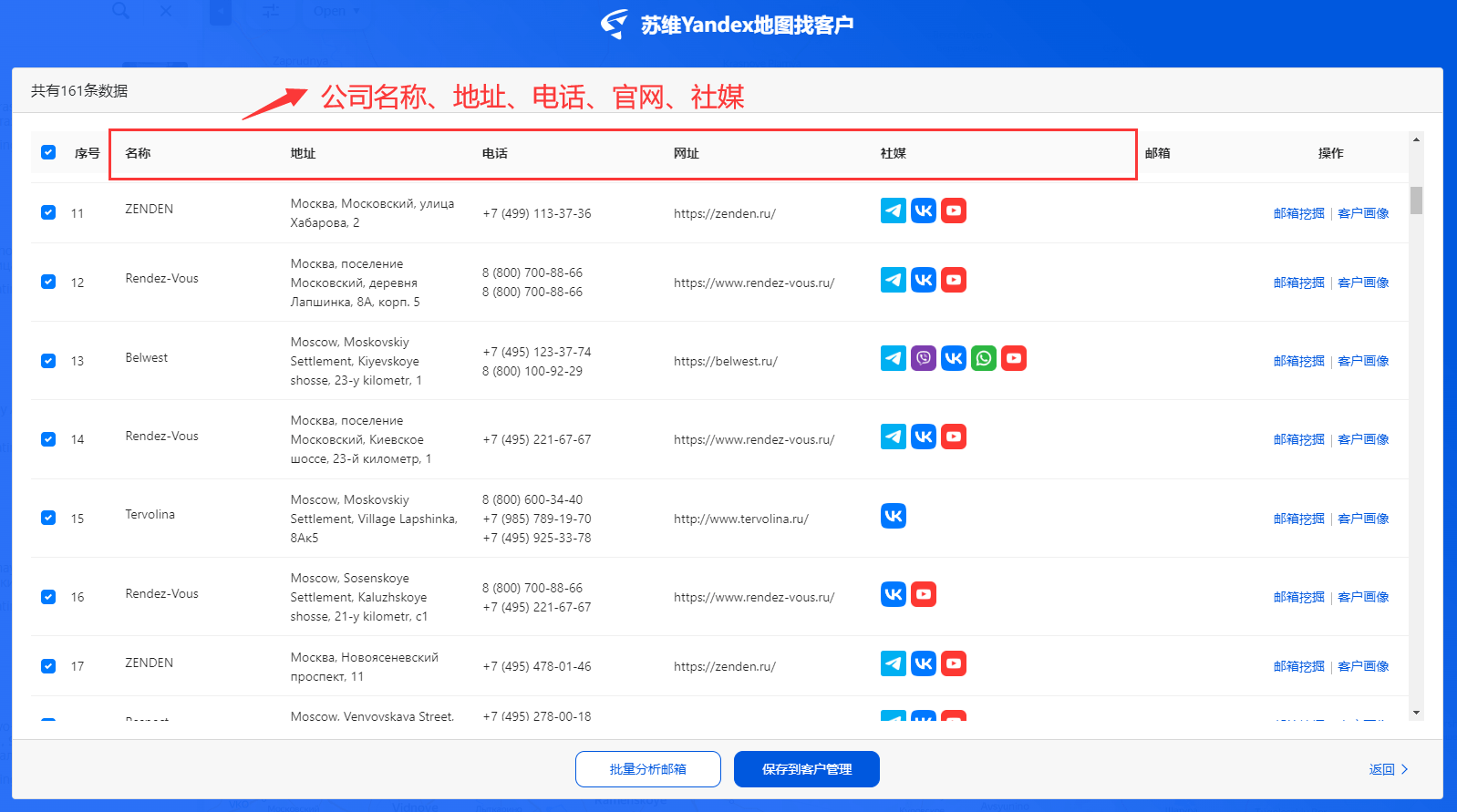
Task: Open YouTube icon in Rendez-Vous row 12
Action: tap(954, 280)
